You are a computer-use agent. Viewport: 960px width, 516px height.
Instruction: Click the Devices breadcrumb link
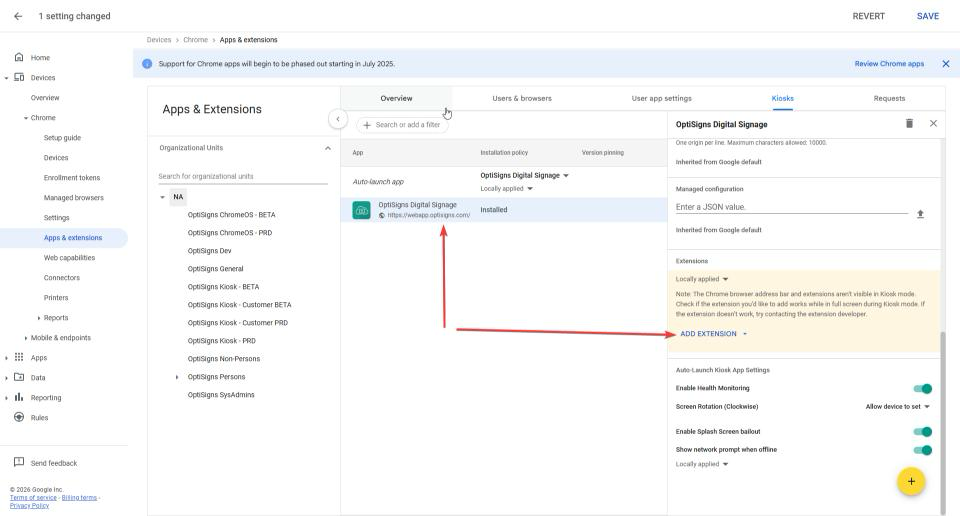click(159, 40)
